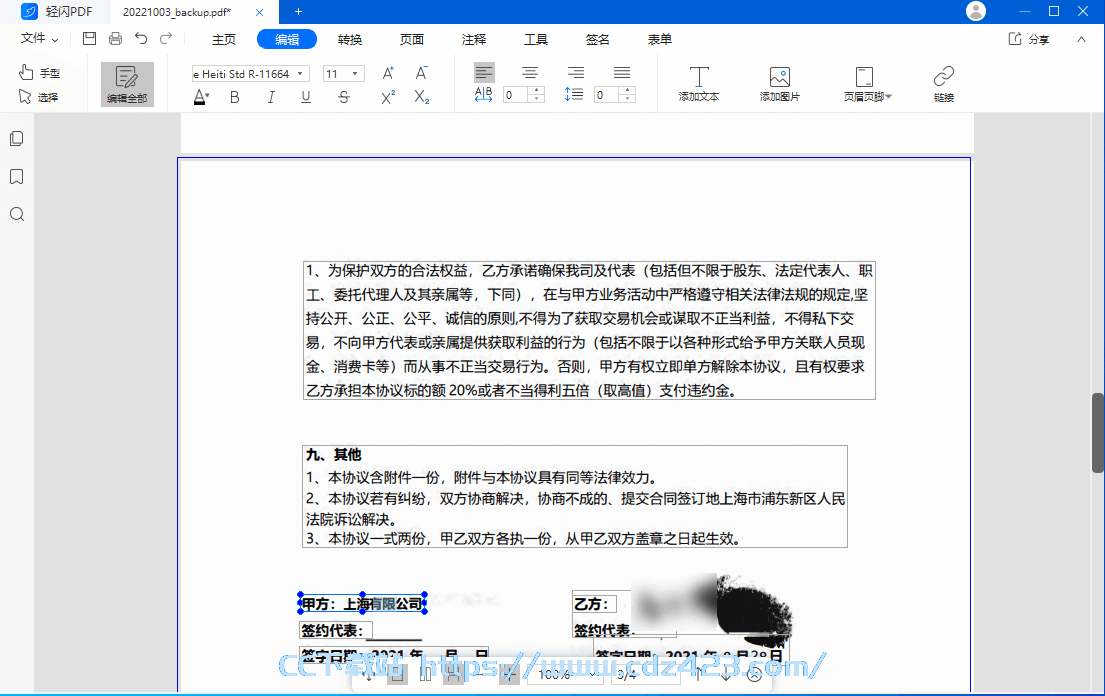Switch to the Annotate (注释) tab
Viewport: 1105px width, 696px height.
(474, 39)
